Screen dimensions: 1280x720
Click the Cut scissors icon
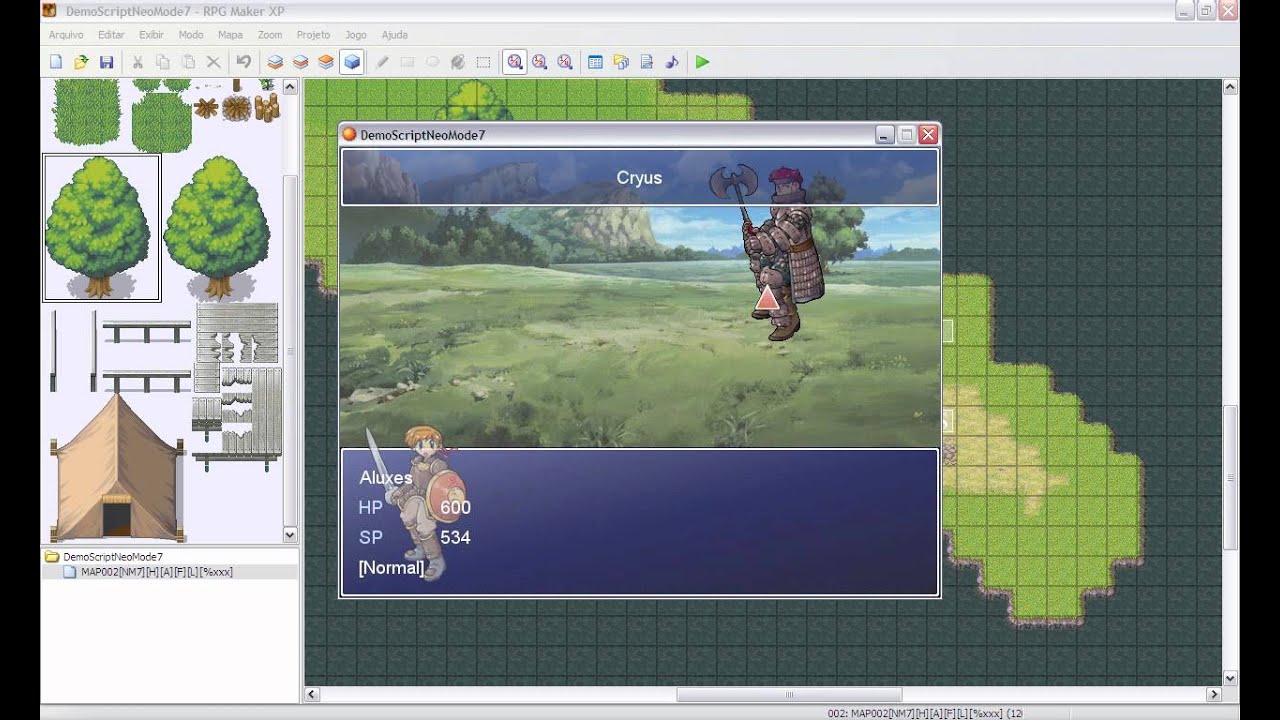138,62
